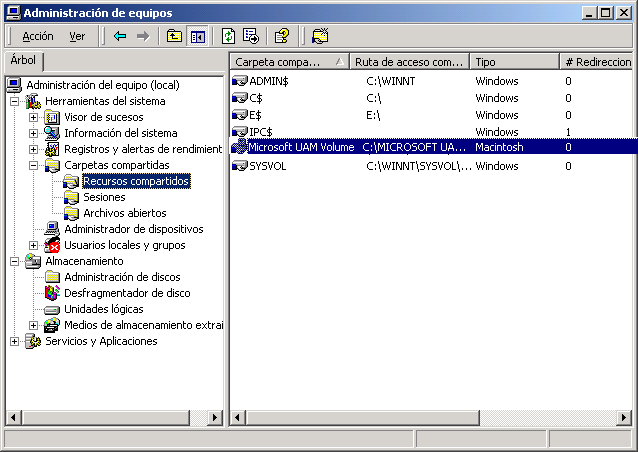The width and height of the screenshot is (638, 452).
Task: Expand the Información del sistema node
Action: pyautogui.click(x=33, y=133)
